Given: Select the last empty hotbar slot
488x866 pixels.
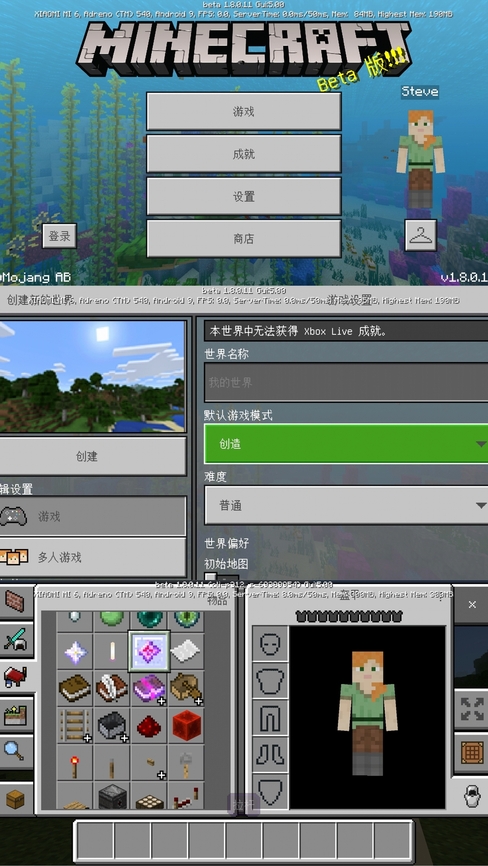Looking at the screenshot, I should (393, 841).
